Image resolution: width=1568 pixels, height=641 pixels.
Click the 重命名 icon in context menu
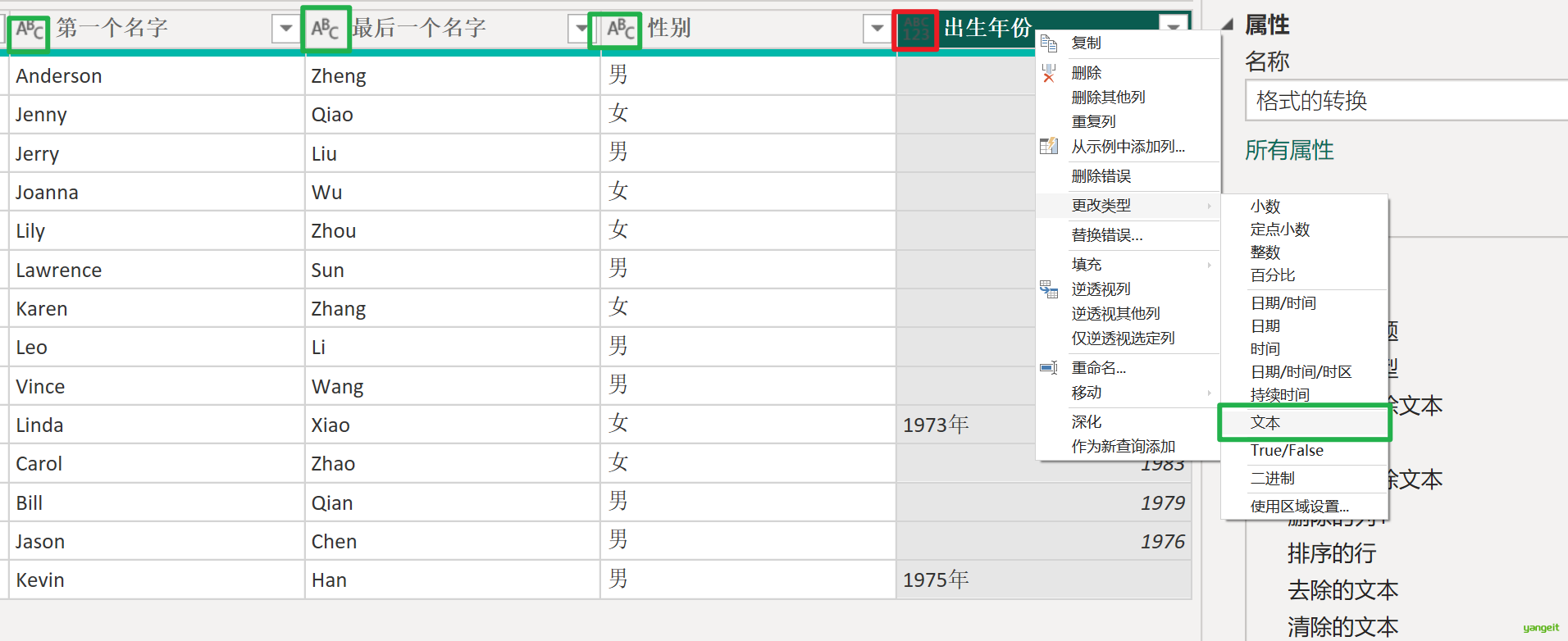[1049, 368]
